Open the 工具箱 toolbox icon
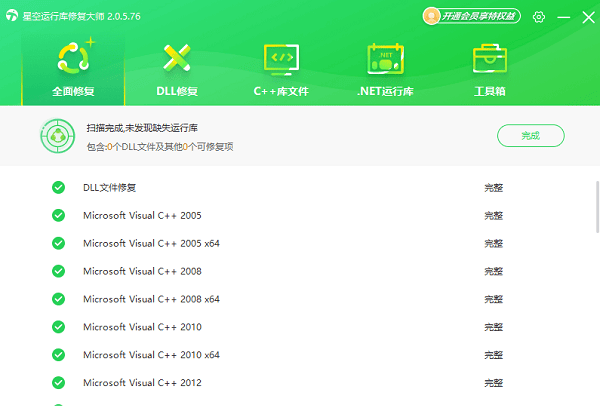Viewport: 600px width, 411px height. coord(489,59)
